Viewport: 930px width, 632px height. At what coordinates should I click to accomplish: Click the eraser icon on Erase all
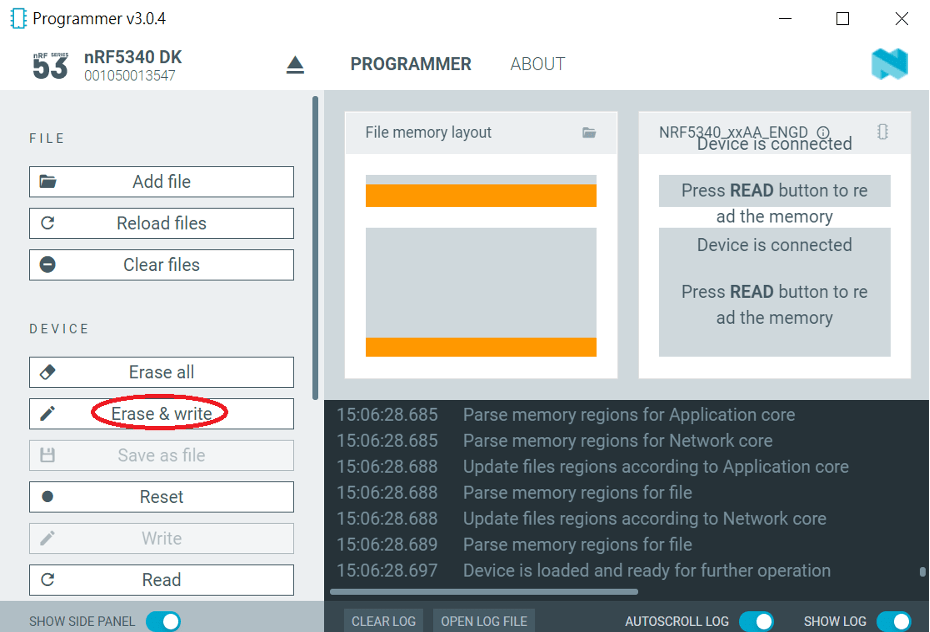47,372
